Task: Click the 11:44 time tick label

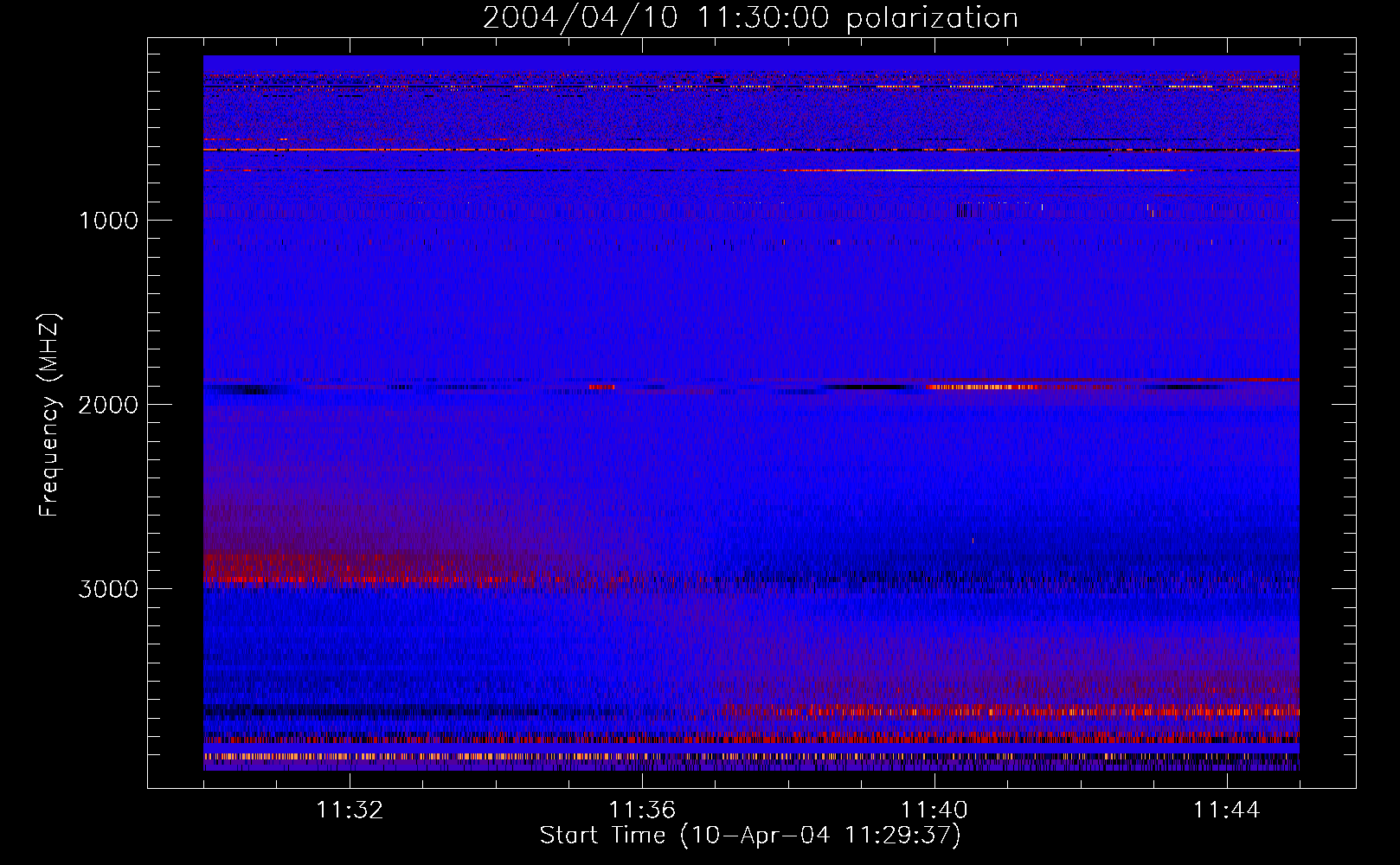Action: click(x=1227, y=811)
